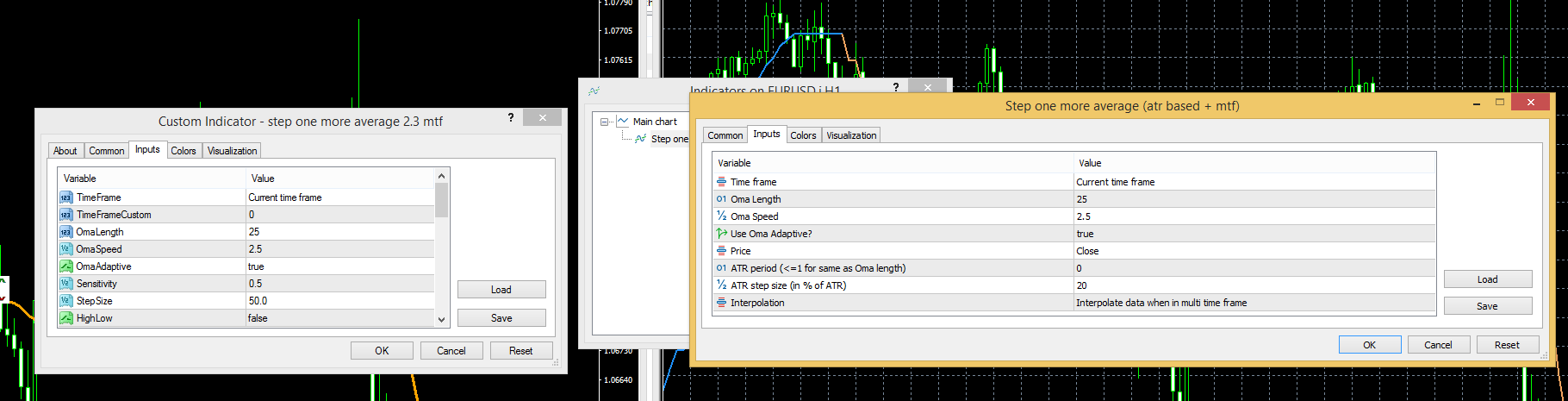
Task: Open Visualization tab in Step one more average
Action: click(851, 135)
